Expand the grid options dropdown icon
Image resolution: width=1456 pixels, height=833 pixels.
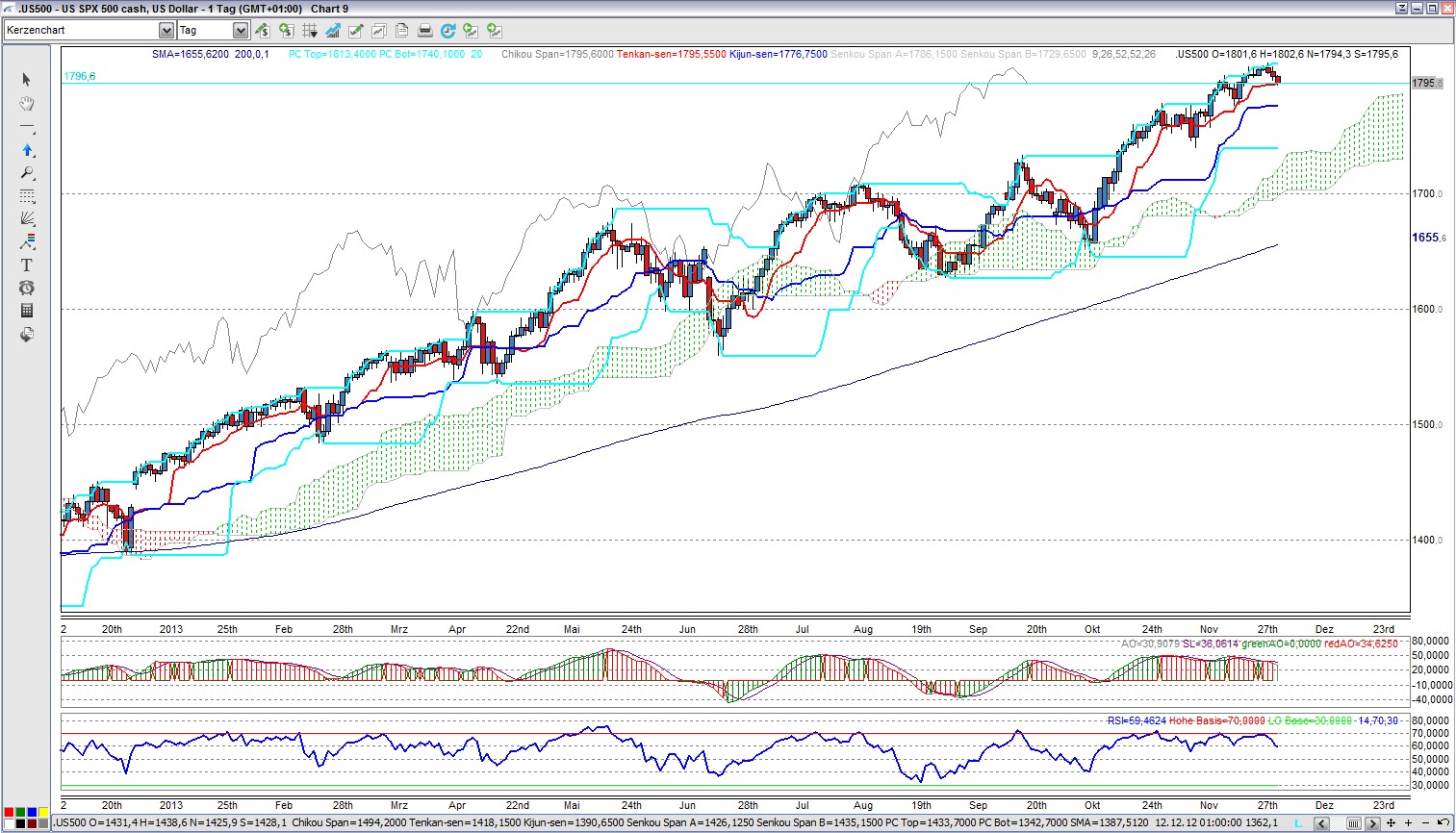(310, 31)
